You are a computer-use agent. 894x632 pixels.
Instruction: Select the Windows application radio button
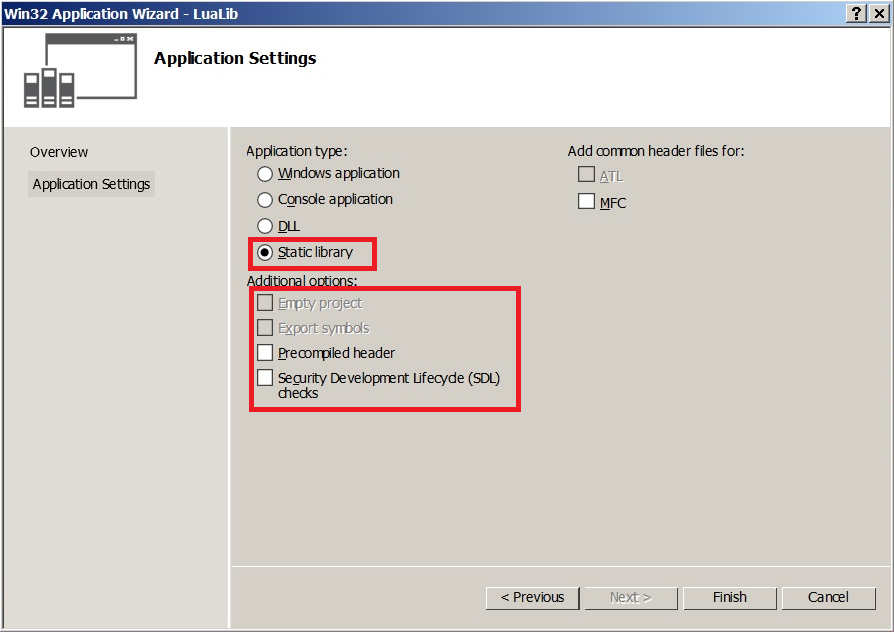point(265,173)
